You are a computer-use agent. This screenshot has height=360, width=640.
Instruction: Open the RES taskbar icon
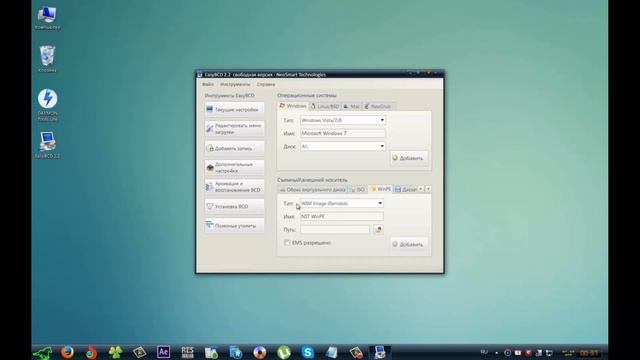(187, 352)
